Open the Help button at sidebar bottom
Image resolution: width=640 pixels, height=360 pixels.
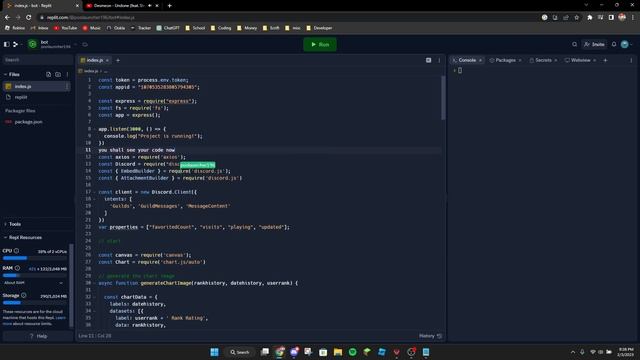38,336
